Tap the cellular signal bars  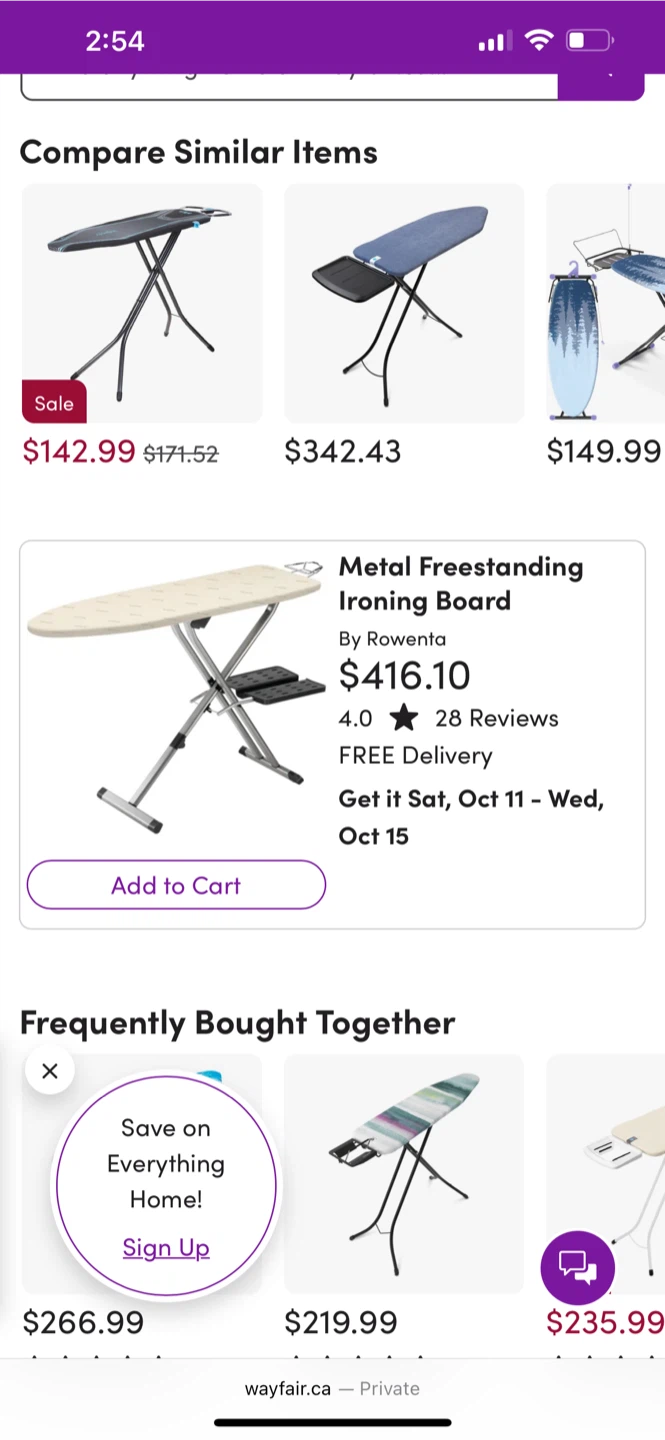[x=493, y=41]
